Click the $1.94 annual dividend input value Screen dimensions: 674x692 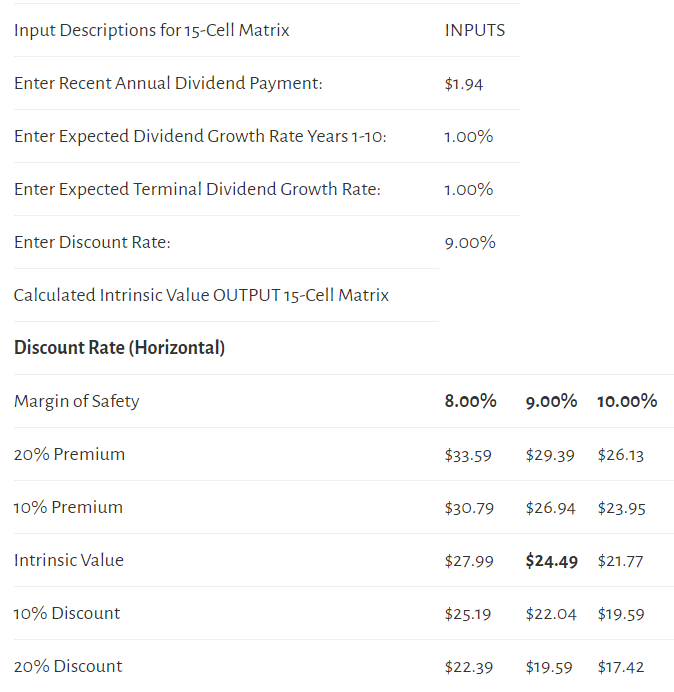click(463, 84)
